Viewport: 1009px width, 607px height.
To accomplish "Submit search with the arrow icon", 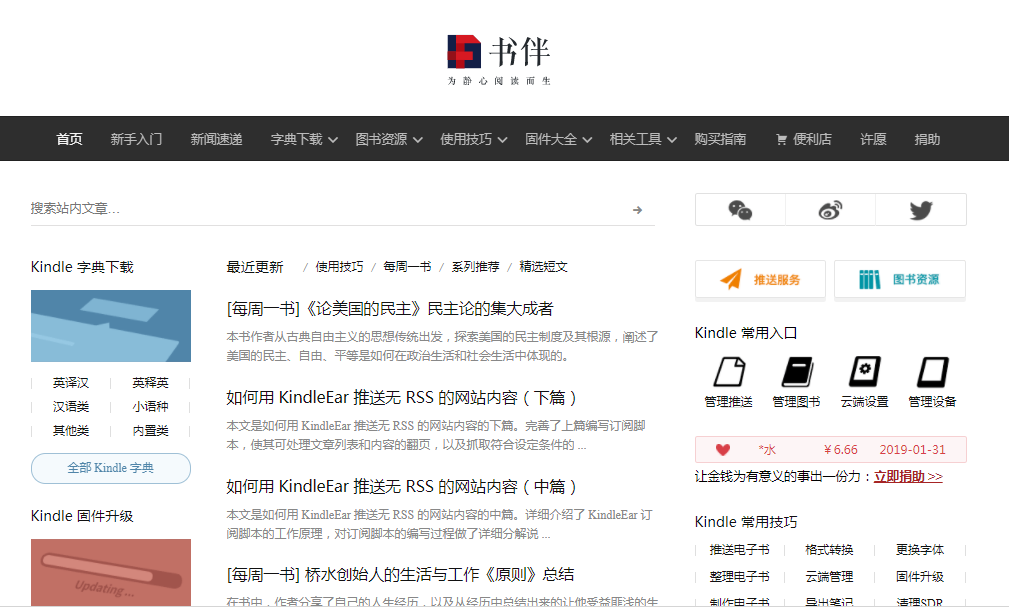I will pyautogui.click(x=637, y=210).
